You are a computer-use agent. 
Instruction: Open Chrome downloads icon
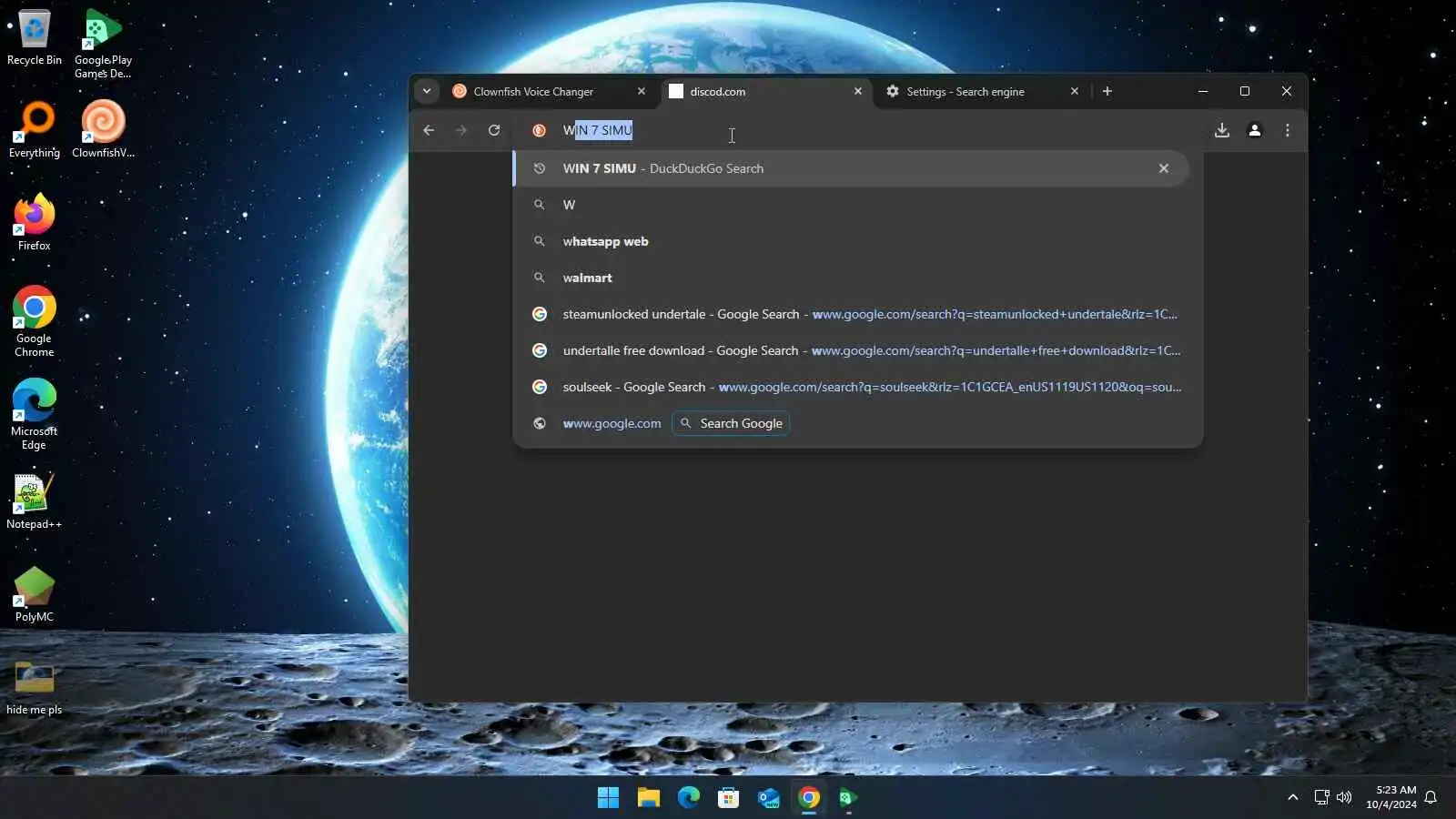(x=1222, y=130)
